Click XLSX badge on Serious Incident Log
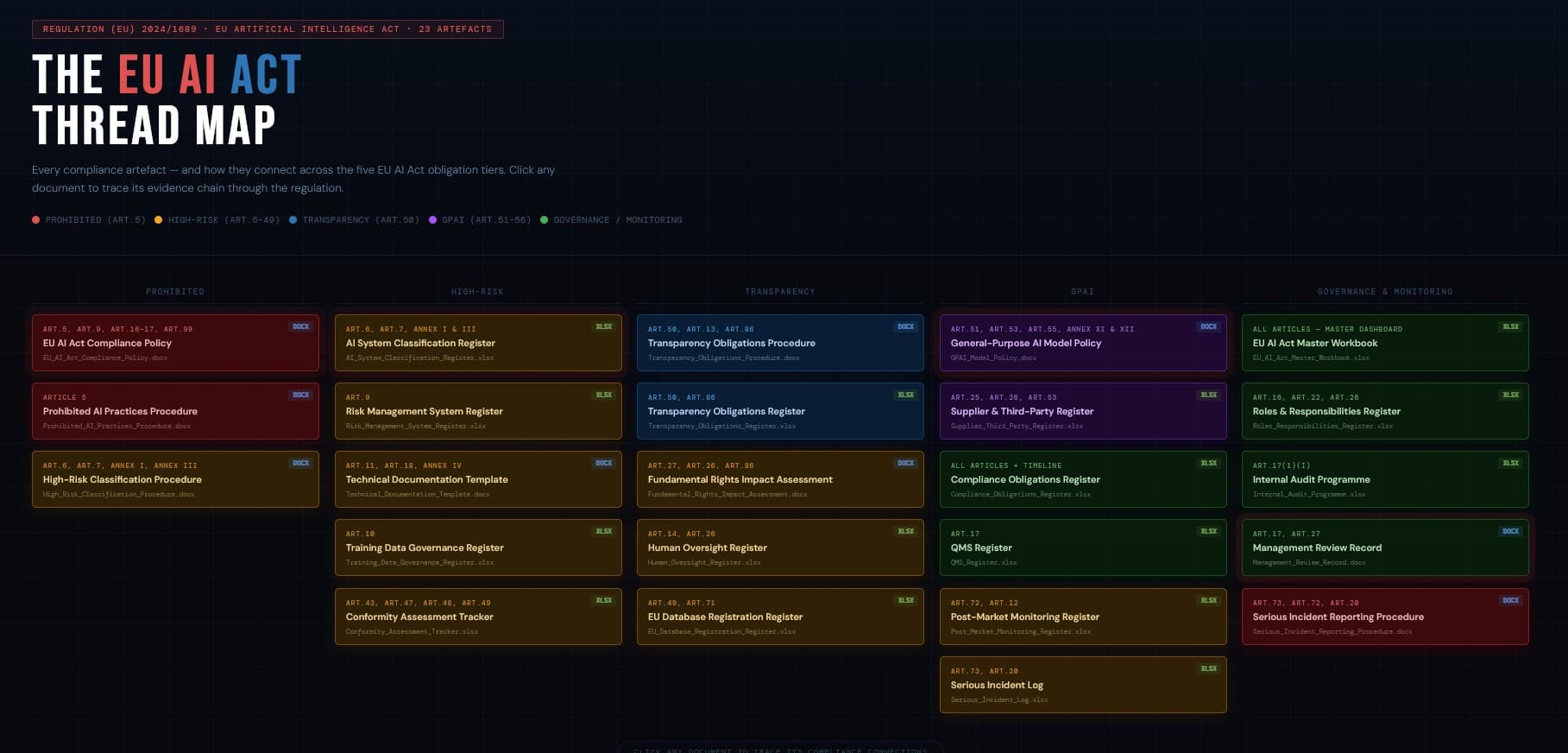This screenshot has height=753, width=1568. coord(1209,668)
